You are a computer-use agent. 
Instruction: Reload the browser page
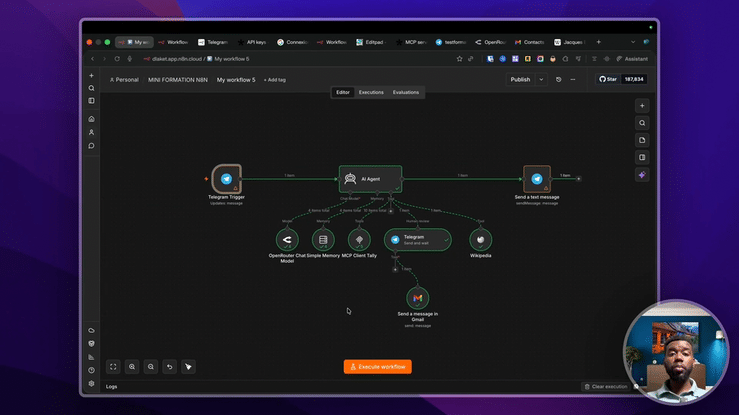(117, 59)
